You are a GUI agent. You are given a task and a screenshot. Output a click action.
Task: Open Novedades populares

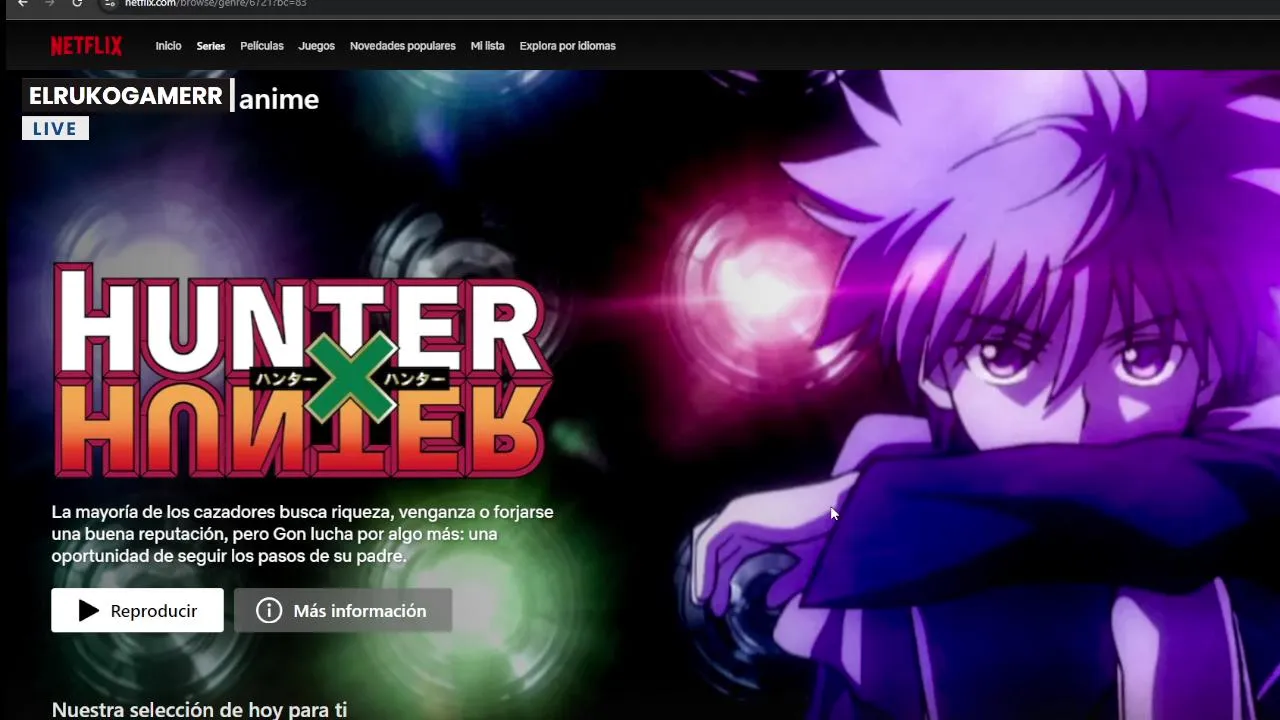(x=402, y=46)
